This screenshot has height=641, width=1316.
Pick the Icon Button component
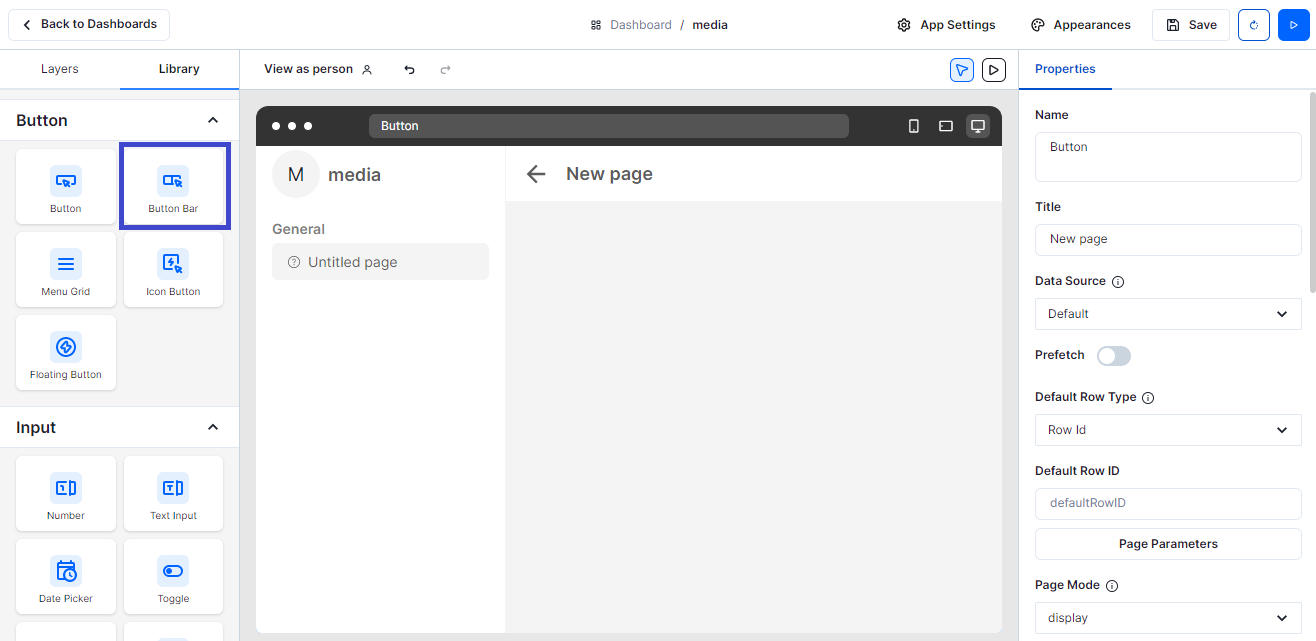pyautogui.click(x=173, y=270)
